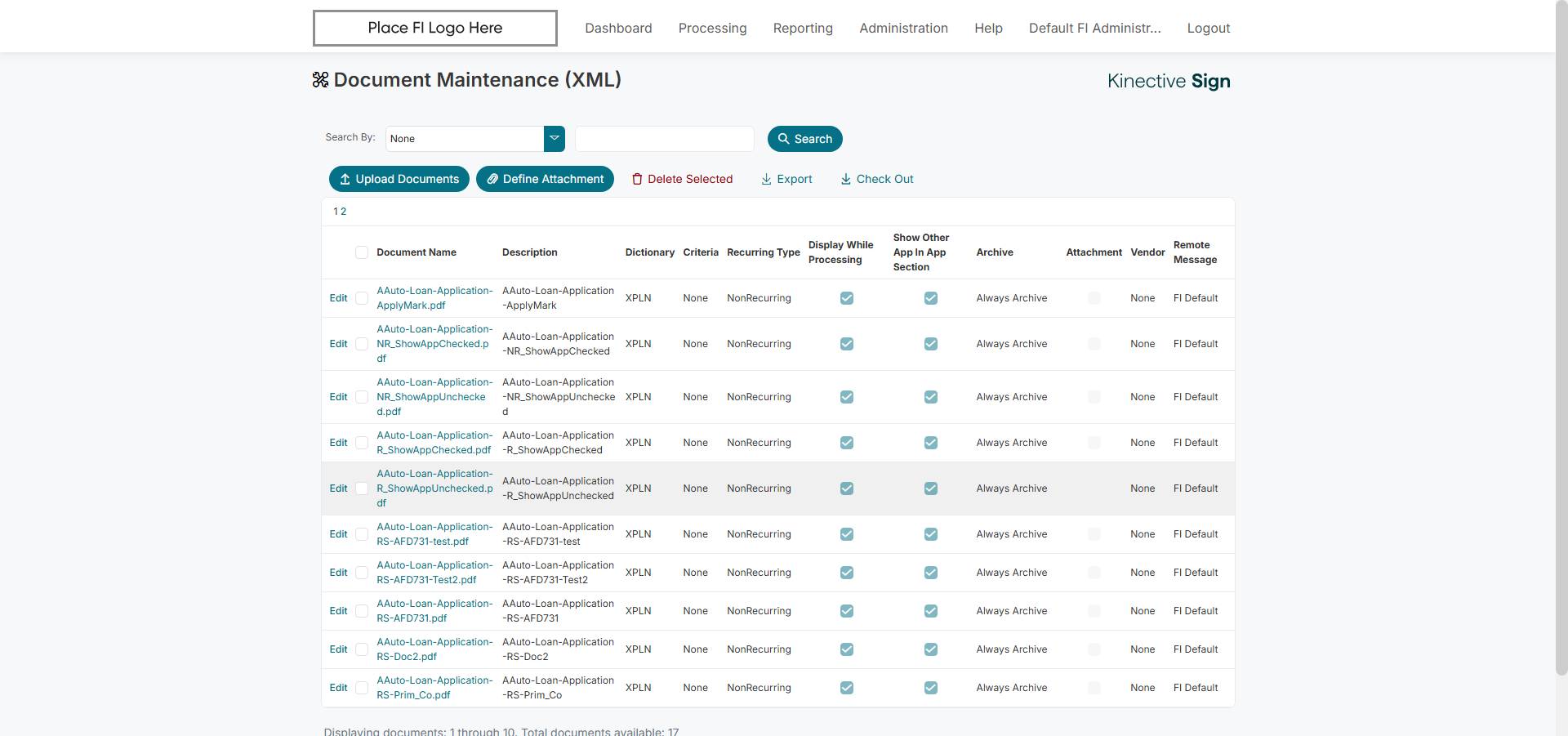Expand the Search By dropdown arrow

click(x=555, y=139)
